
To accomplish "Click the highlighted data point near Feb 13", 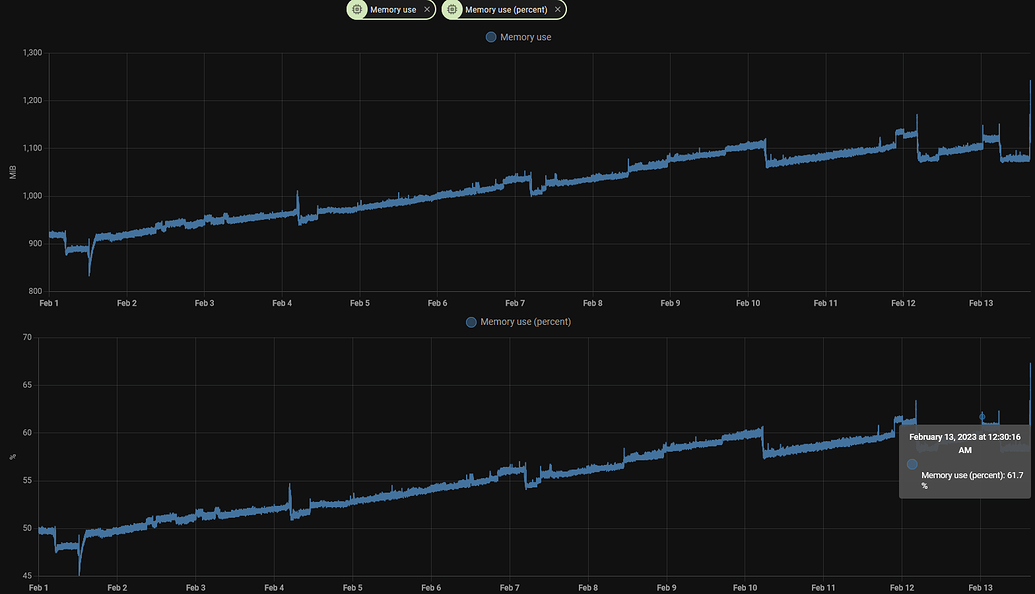I will point(982,416).
